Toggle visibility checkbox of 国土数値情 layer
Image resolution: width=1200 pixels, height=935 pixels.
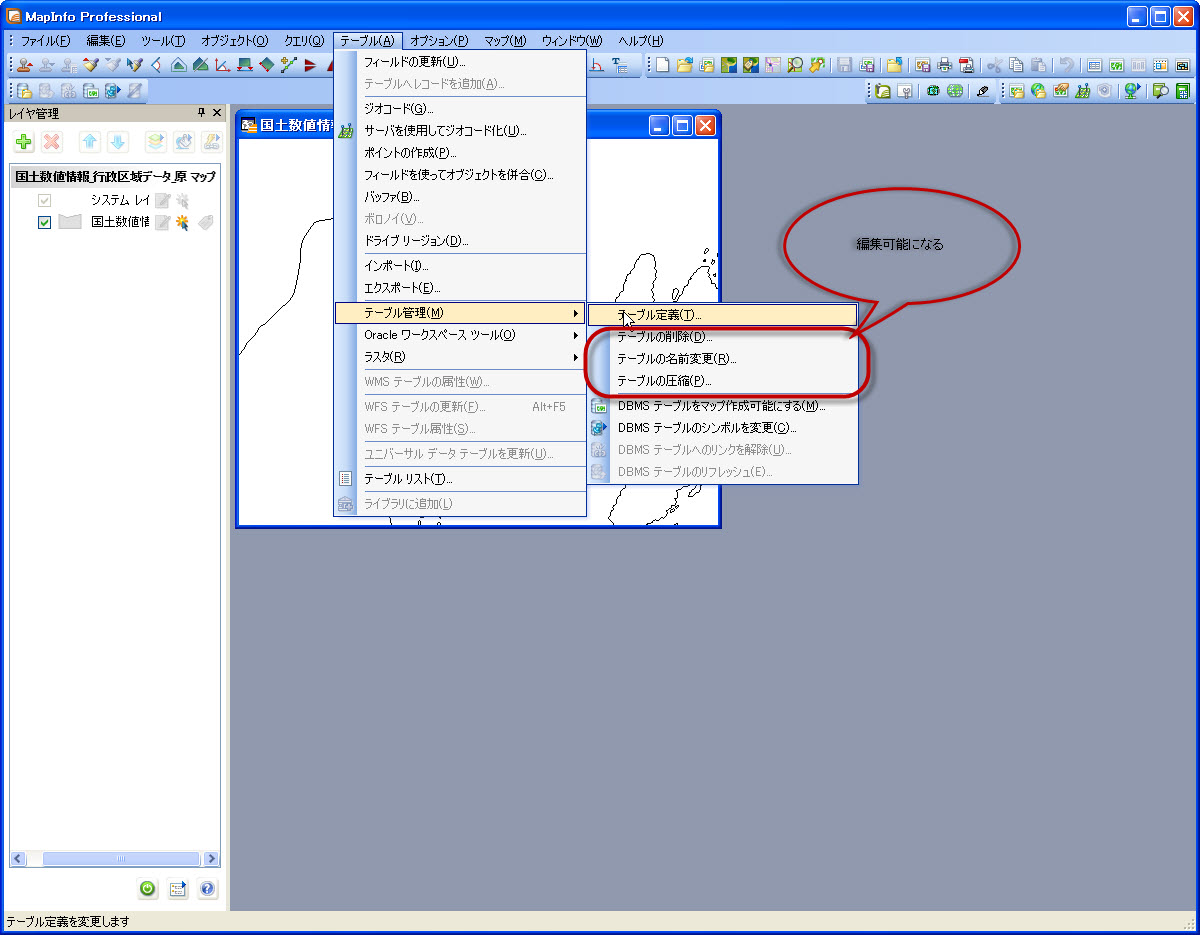pos(44,222)
